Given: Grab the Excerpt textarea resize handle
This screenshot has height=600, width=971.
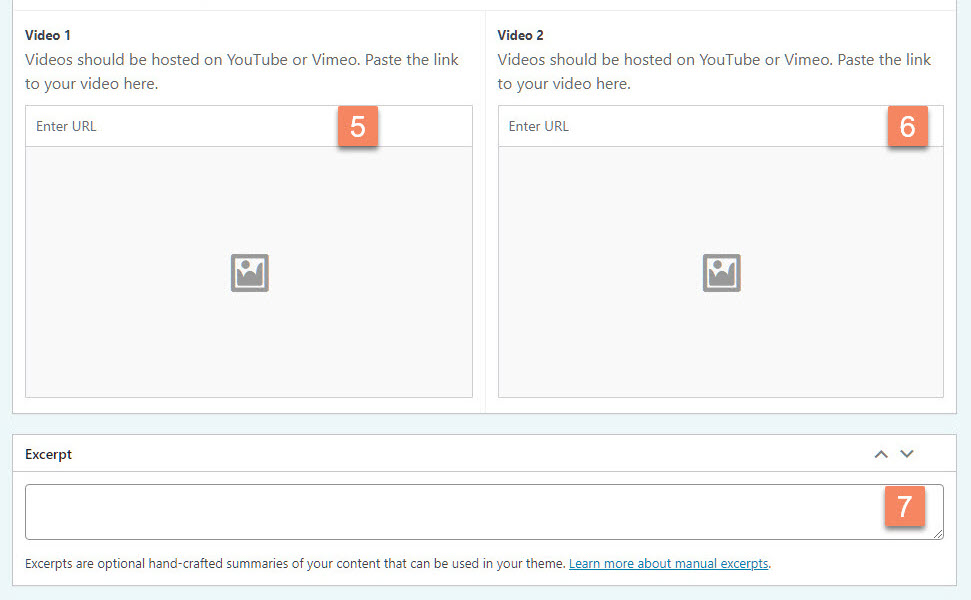Looking at the screenshot, I should 939,535.
